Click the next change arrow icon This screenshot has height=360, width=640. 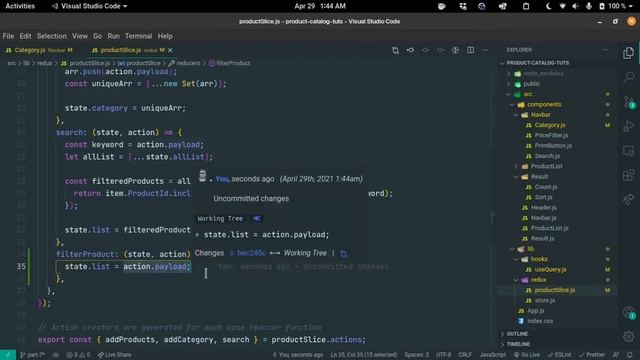440,50
